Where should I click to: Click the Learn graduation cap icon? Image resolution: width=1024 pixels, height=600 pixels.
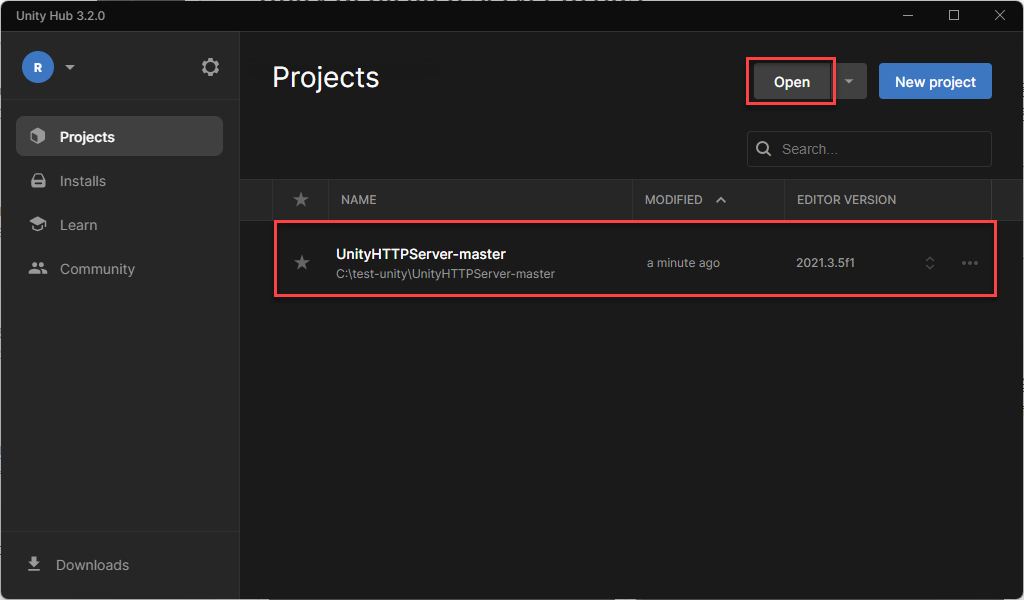point(38,224)
